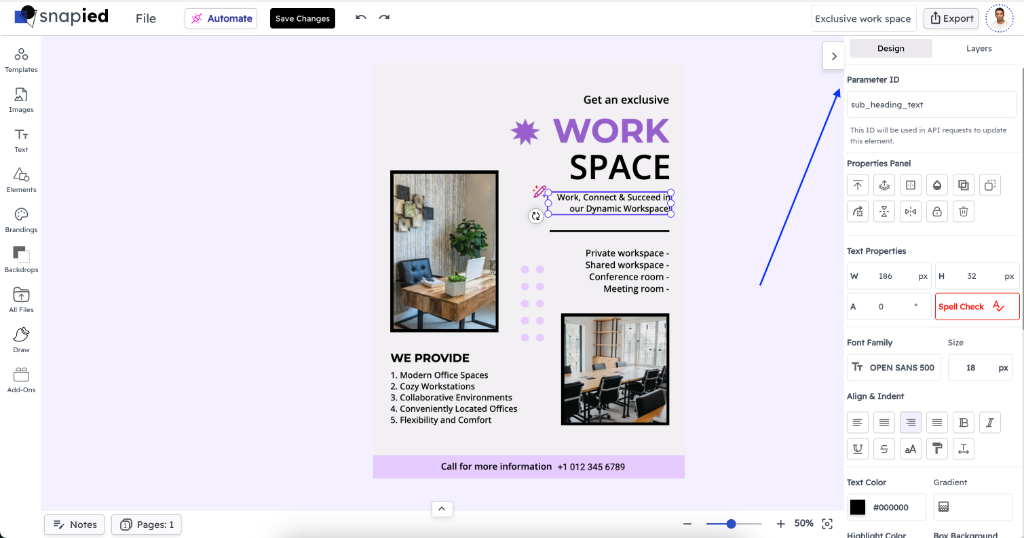
Task: Click the Save Changes button
Action: (302, 18)
